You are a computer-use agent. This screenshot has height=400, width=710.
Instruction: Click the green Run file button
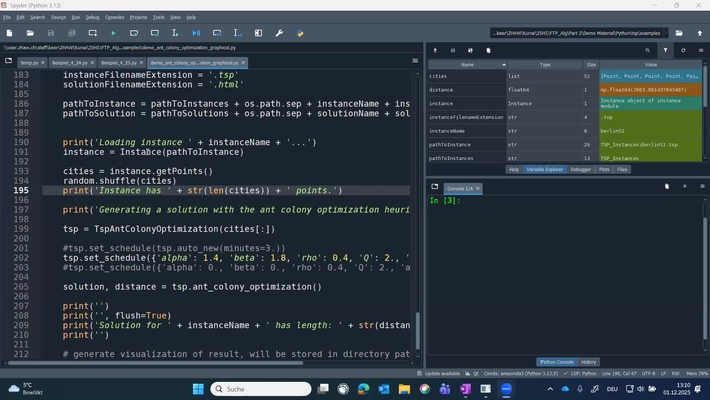click(113, 33)
